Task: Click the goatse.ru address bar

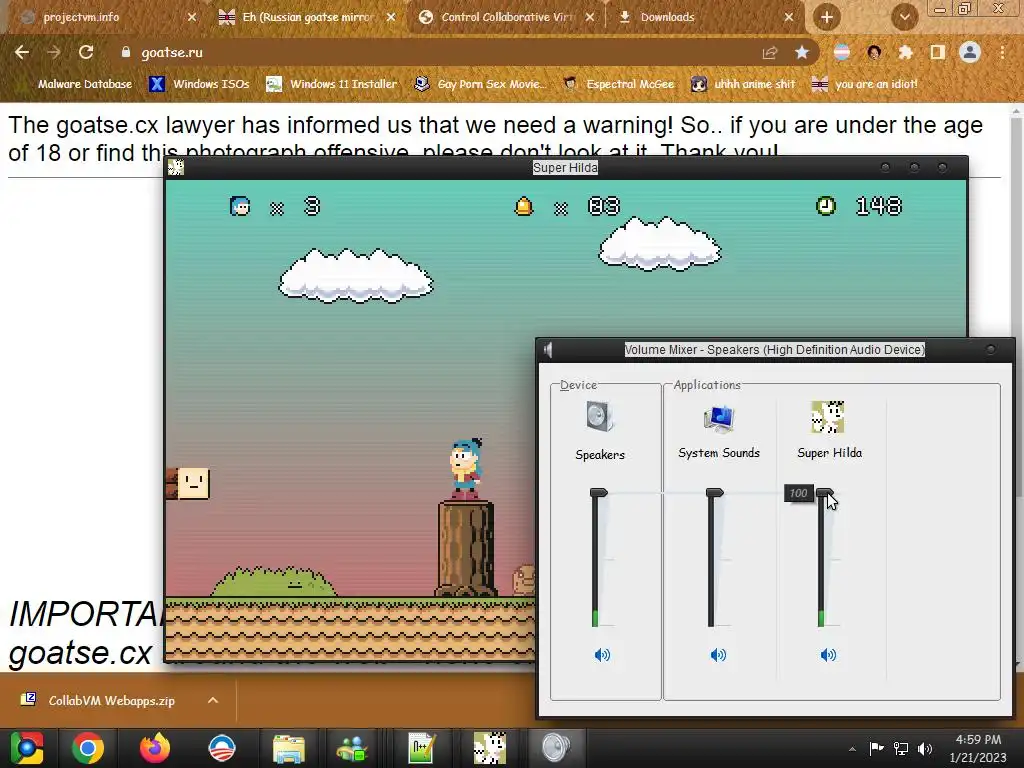Action: (438, 52)
